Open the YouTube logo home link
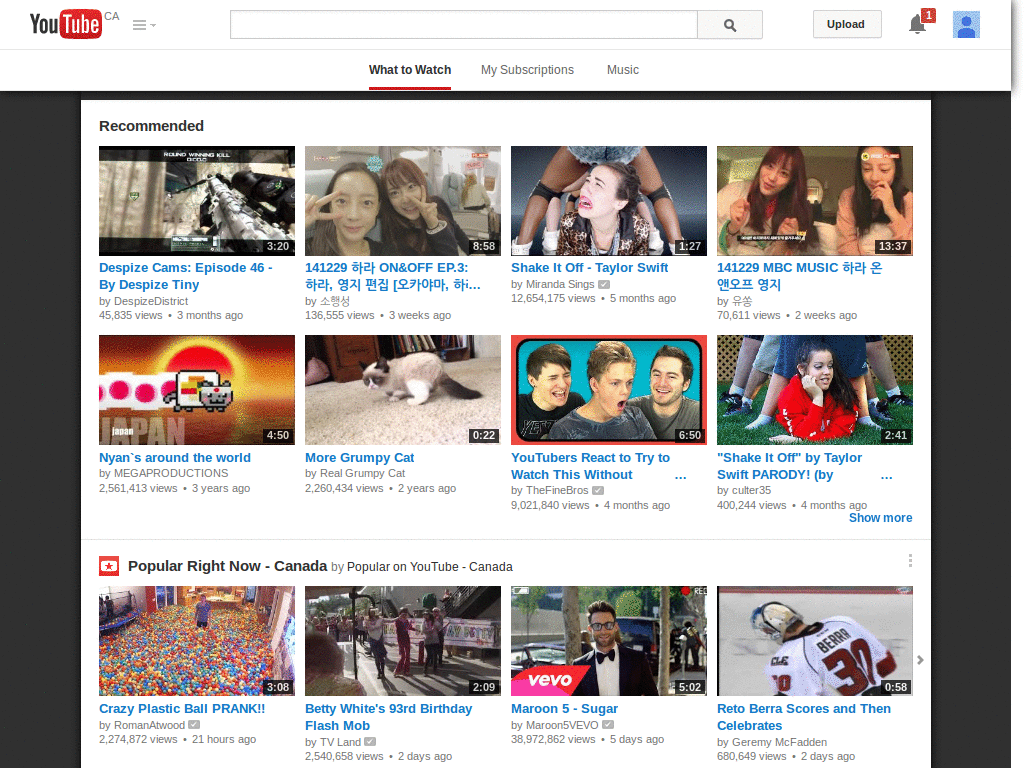Image resolution: width=1024 pixels, height=768 pixels. (x=65, y=24)
